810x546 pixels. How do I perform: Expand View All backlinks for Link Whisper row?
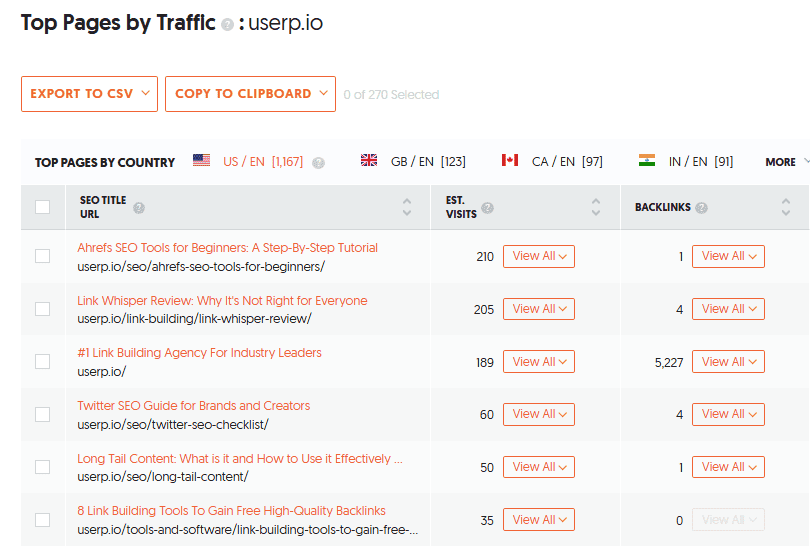click(728, 309)
